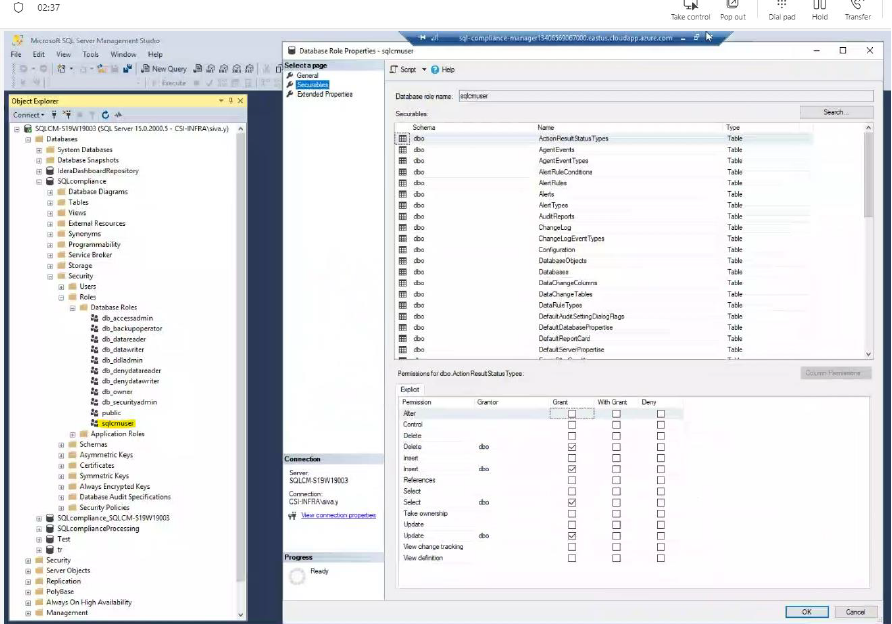Click the role icon beside db_securityadmin
This screenshot has height=624, width=892.
[x=94, y=402]
